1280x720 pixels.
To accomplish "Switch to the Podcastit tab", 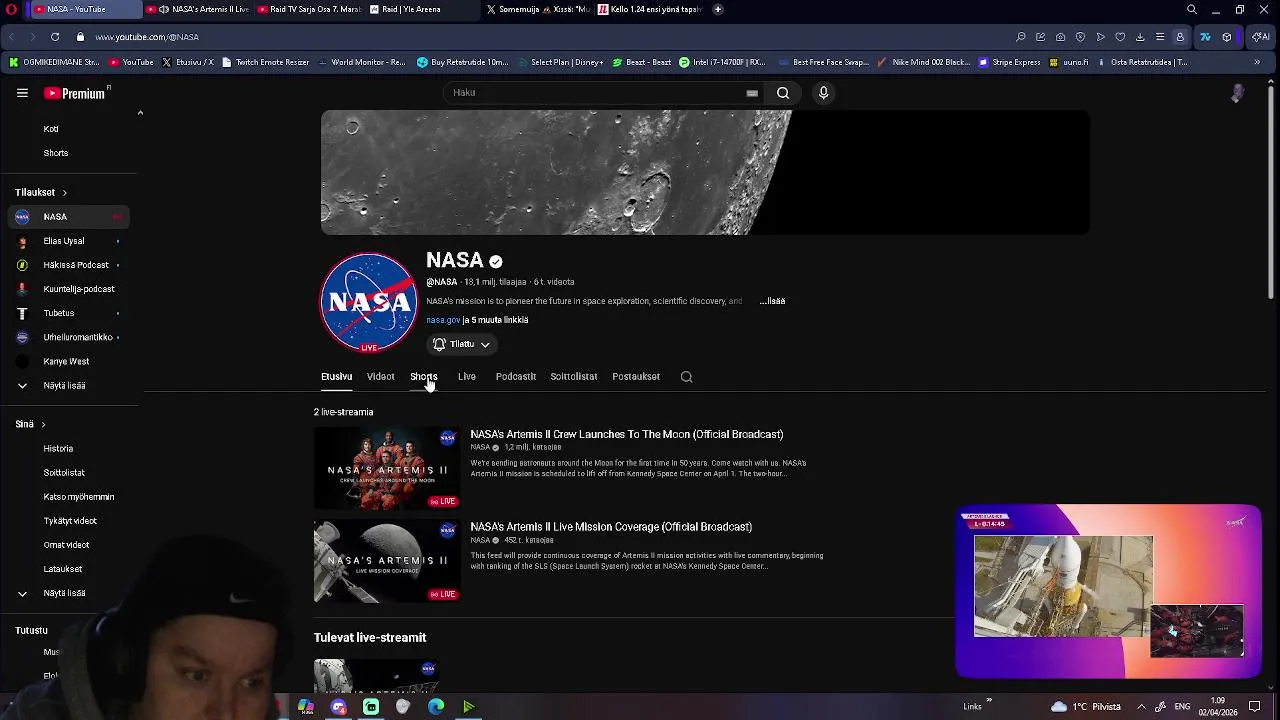I will 516,377.
